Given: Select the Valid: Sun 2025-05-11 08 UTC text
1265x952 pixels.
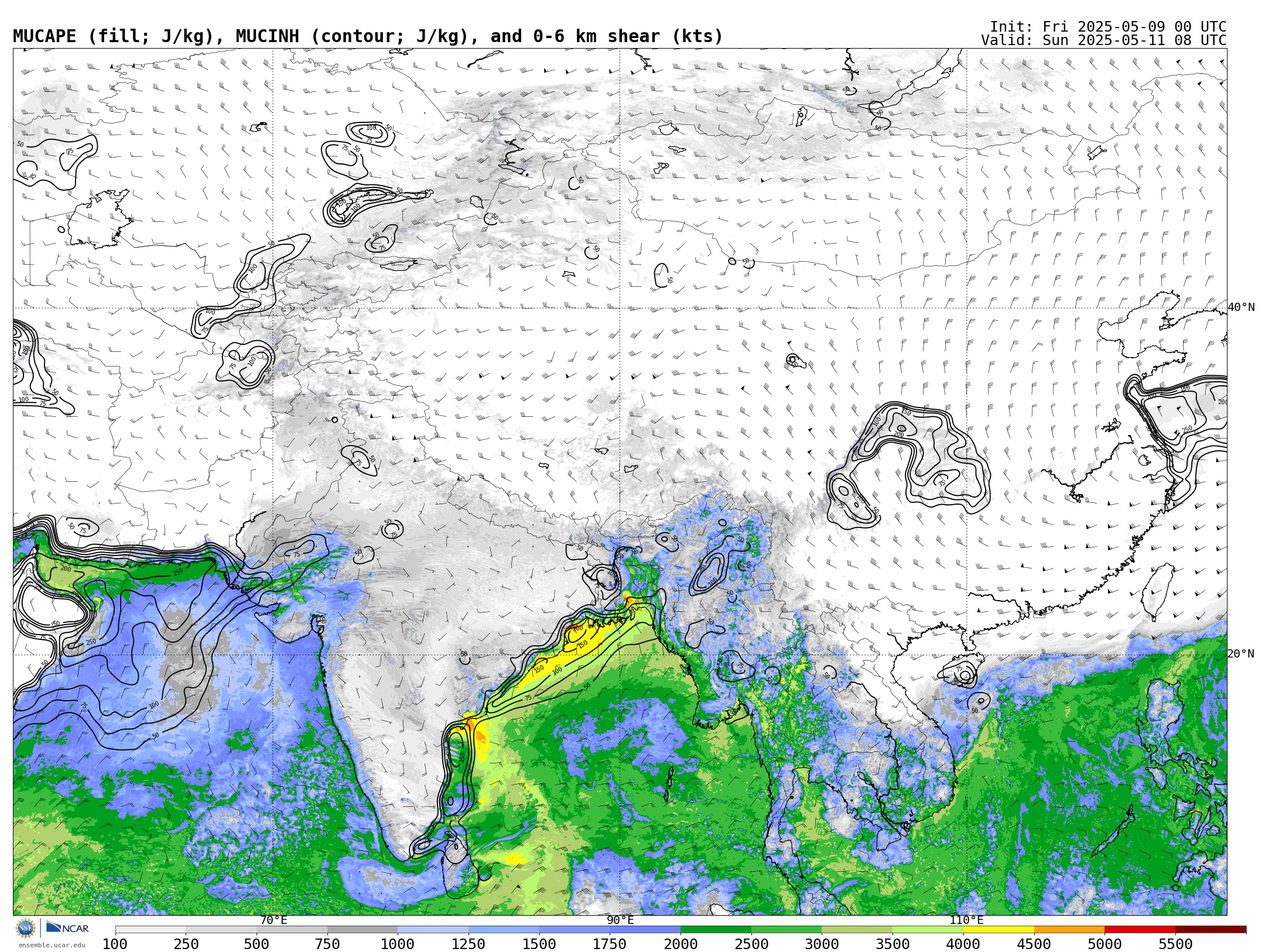Looking at the screenshot, I should pos(1104,40).
